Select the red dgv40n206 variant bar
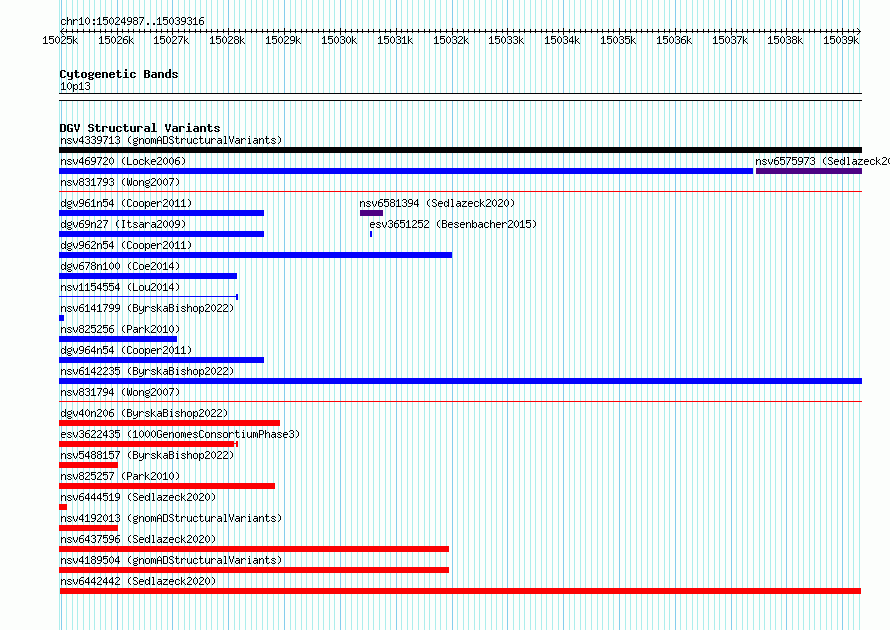This screenshot has height=630, width=890. pyautogui.click(x=169, y=423)
